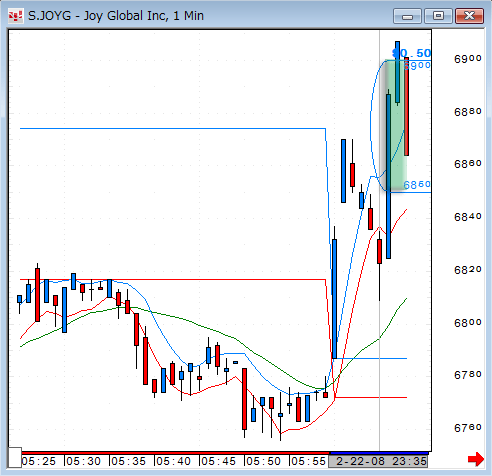The width and height of the screenshot is (492, 476).
Task: Minimize the S.JOYG chart window
Action: 407,16
